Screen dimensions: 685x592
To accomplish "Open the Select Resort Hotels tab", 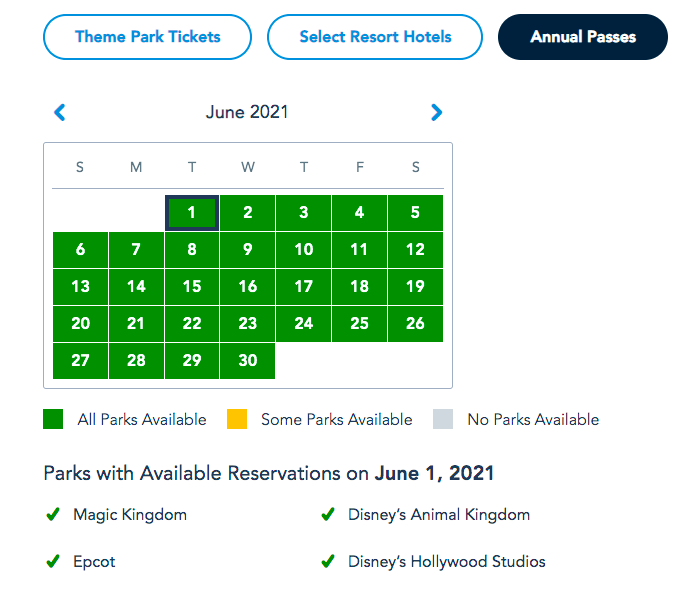I will (x=375, y=37).
